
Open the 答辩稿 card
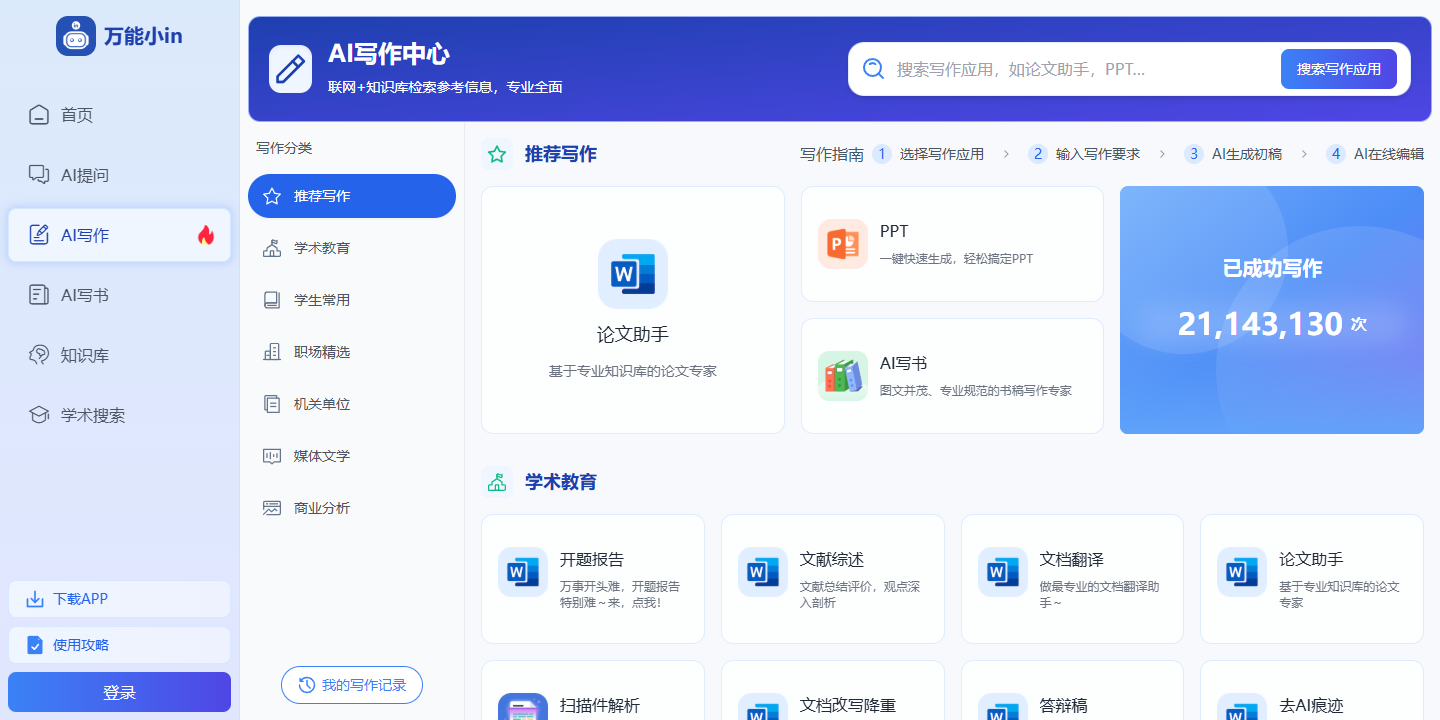tap(1072, 690)
